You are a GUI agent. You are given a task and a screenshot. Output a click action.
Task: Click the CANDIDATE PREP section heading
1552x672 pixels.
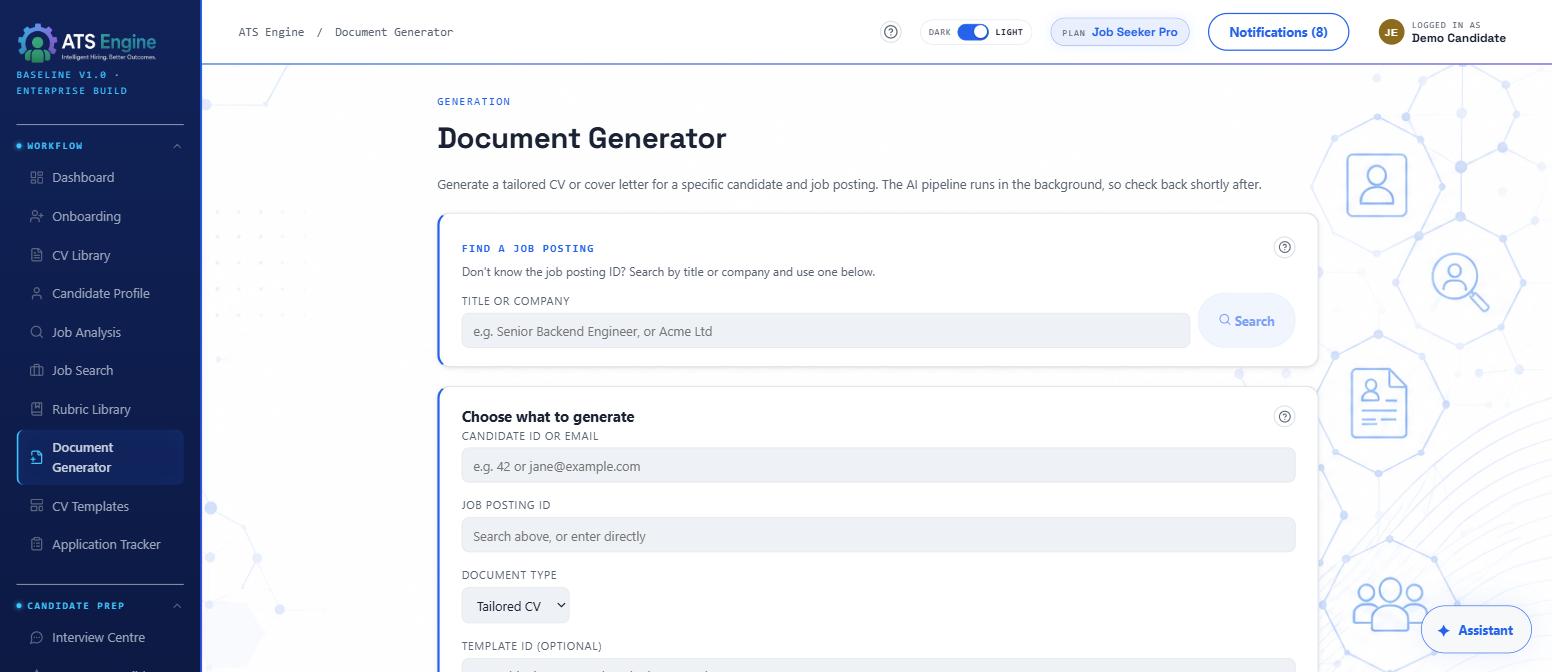(x=76, y=606)
